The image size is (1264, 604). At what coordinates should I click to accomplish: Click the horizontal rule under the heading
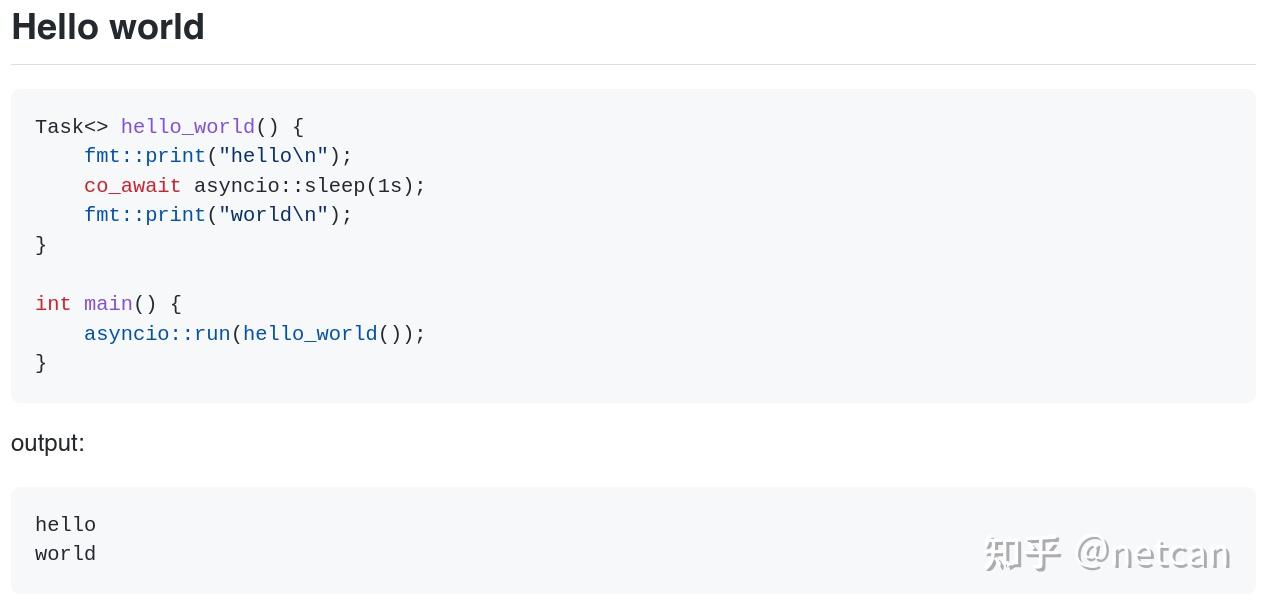[x=633, y=65]
